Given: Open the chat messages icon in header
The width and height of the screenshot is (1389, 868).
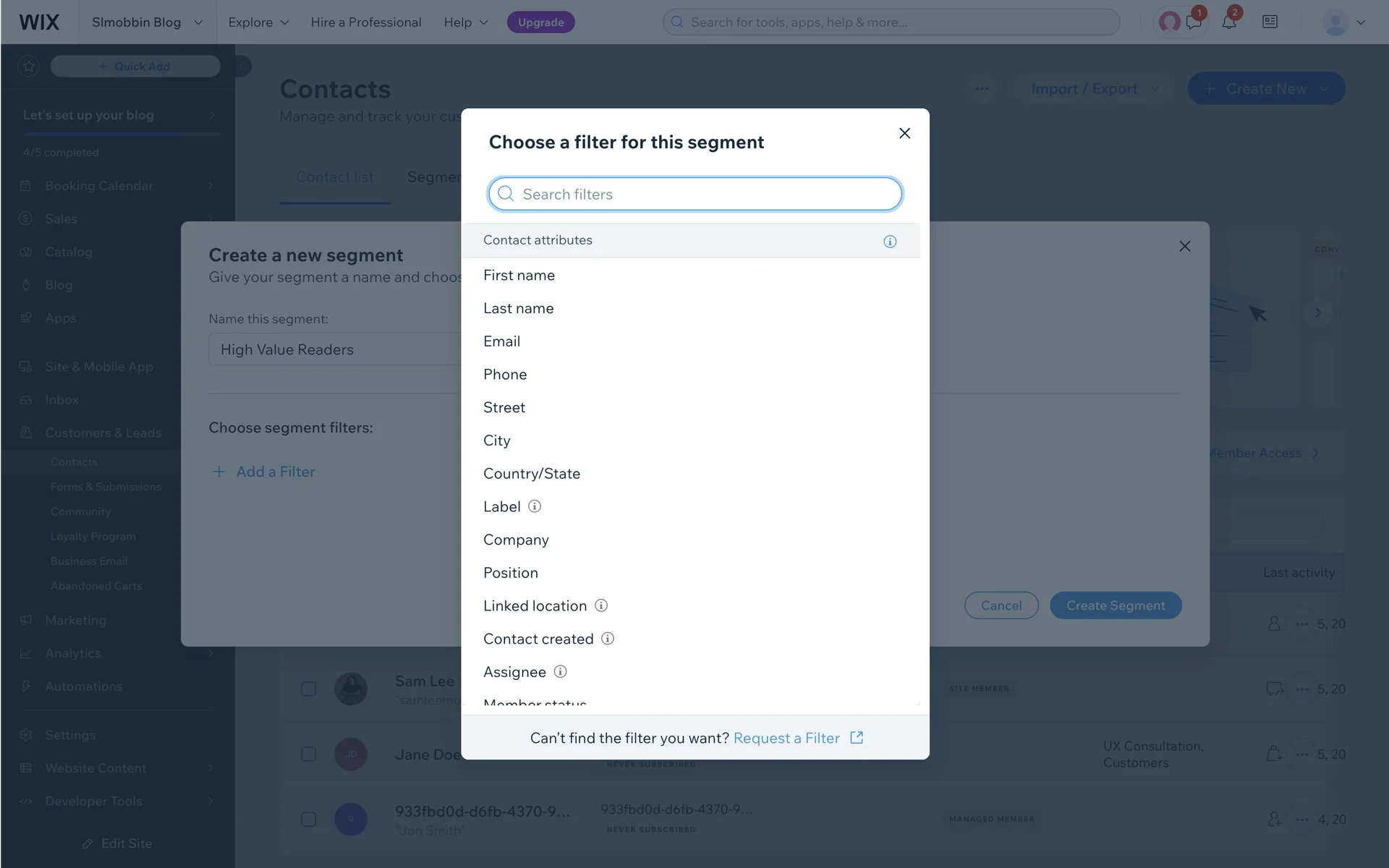Looking at the screenshot, I should click(1194, 22).
